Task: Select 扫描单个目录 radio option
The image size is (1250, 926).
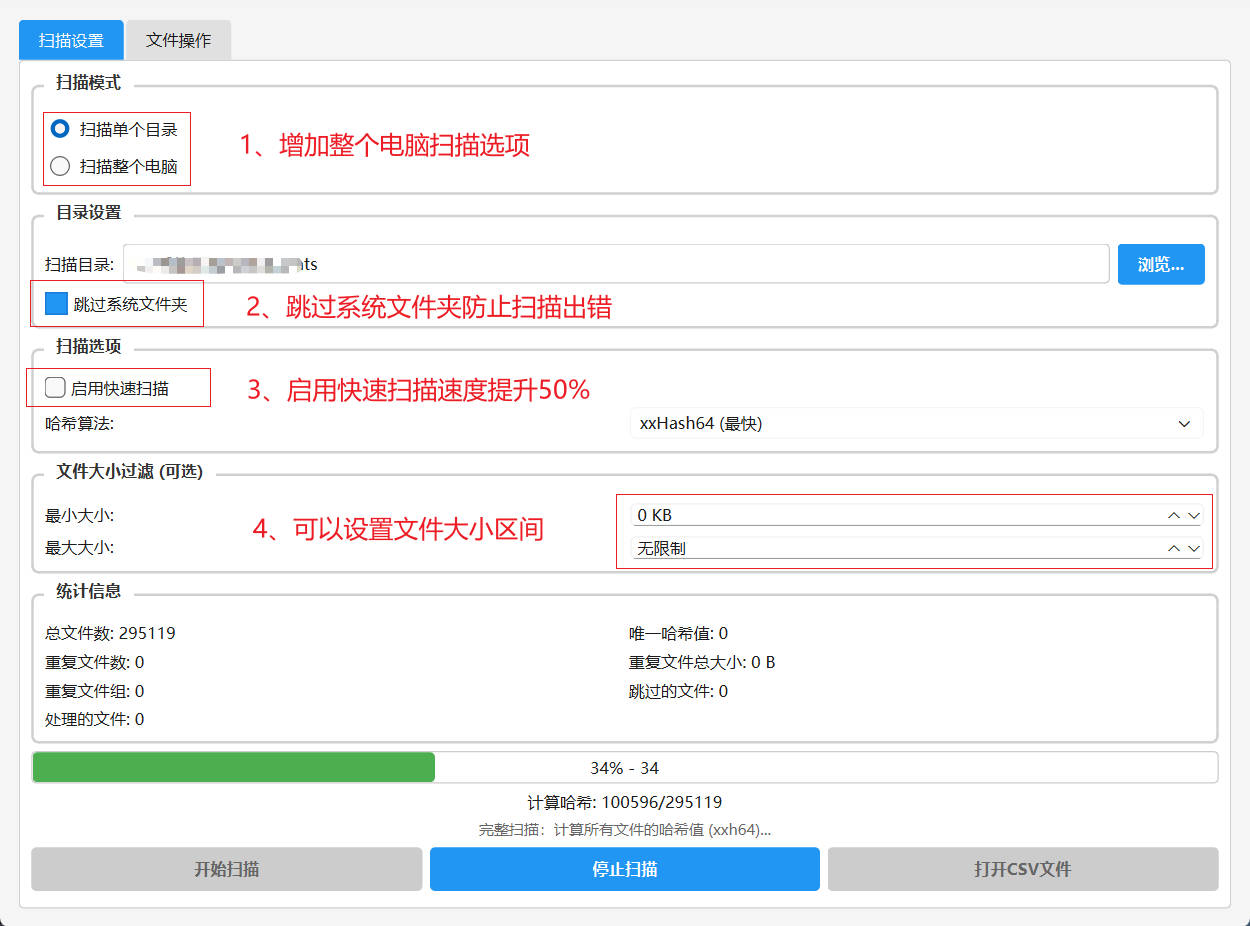Action: pos(60,129)
